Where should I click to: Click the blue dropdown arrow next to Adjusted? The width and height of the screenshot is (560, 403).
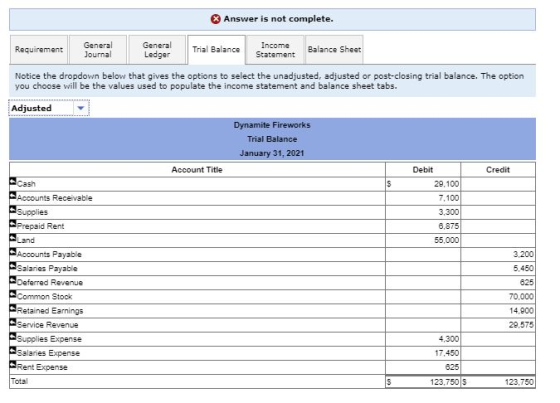[81, 108]
